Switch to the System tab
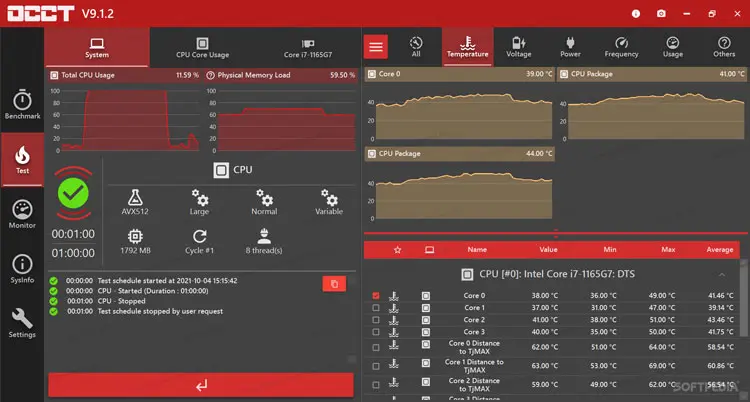Viewport: 750px width, 402px height. pos(97,47)
